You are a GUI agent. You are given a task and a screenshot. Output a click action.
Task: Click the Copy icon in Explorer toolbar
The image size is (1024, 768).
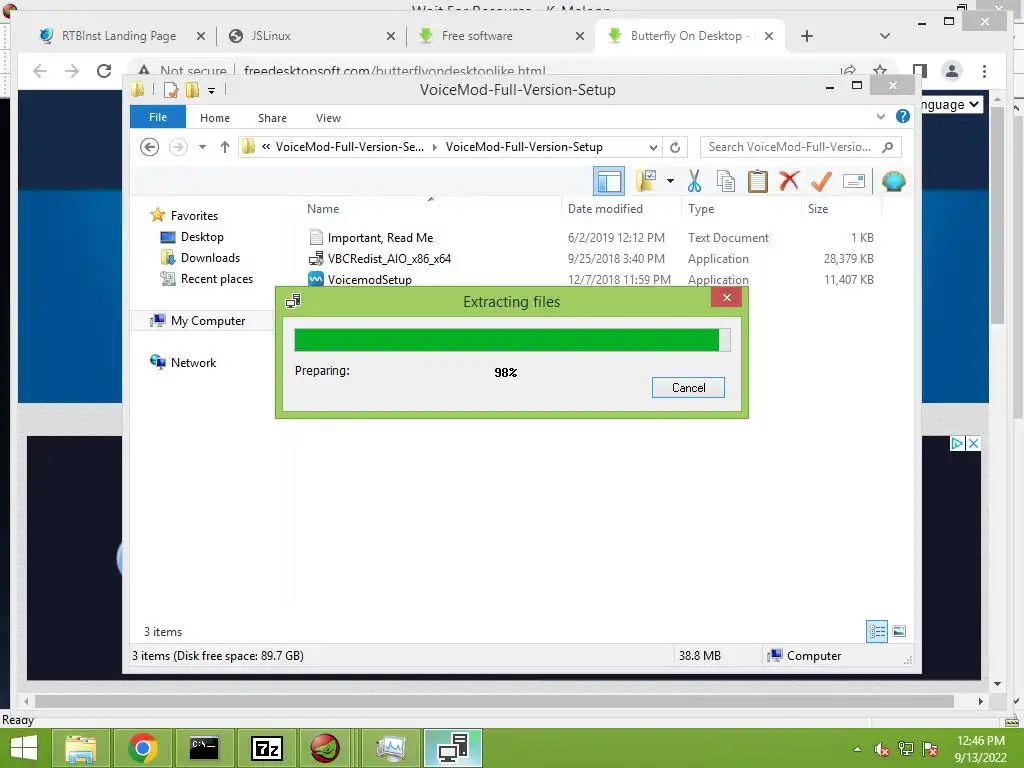coord(726,181)
